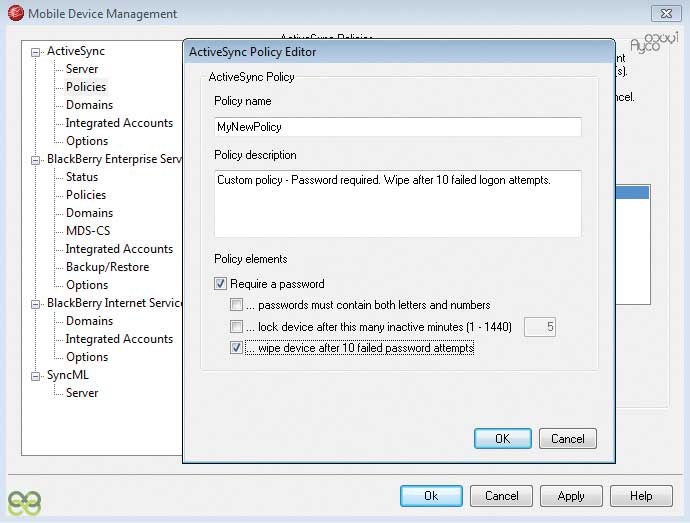Screen dimensions: 690x523
Task: Click the Policy name input field
Action: coord(397,127)
